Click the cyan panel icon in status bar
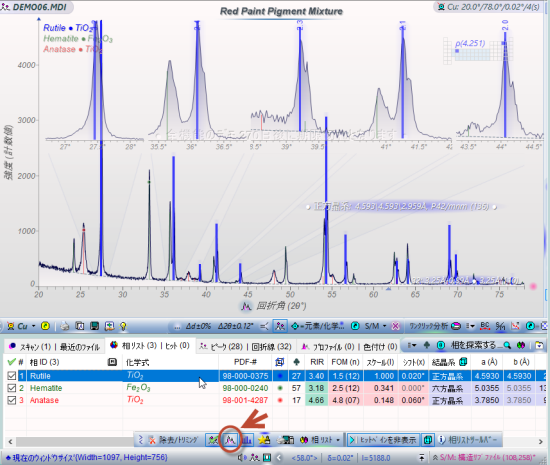The height and width of the screenshot is (465, 550). (267, 458)
